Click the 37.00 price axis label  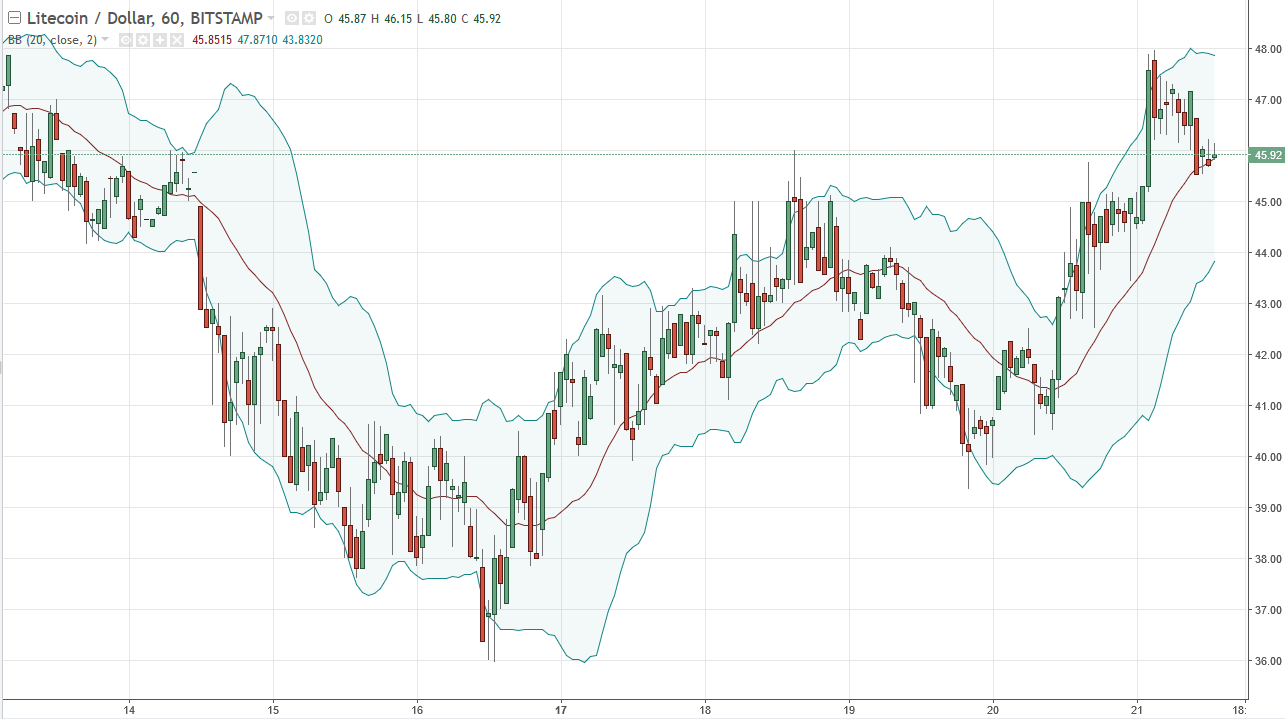(1267, 610)
